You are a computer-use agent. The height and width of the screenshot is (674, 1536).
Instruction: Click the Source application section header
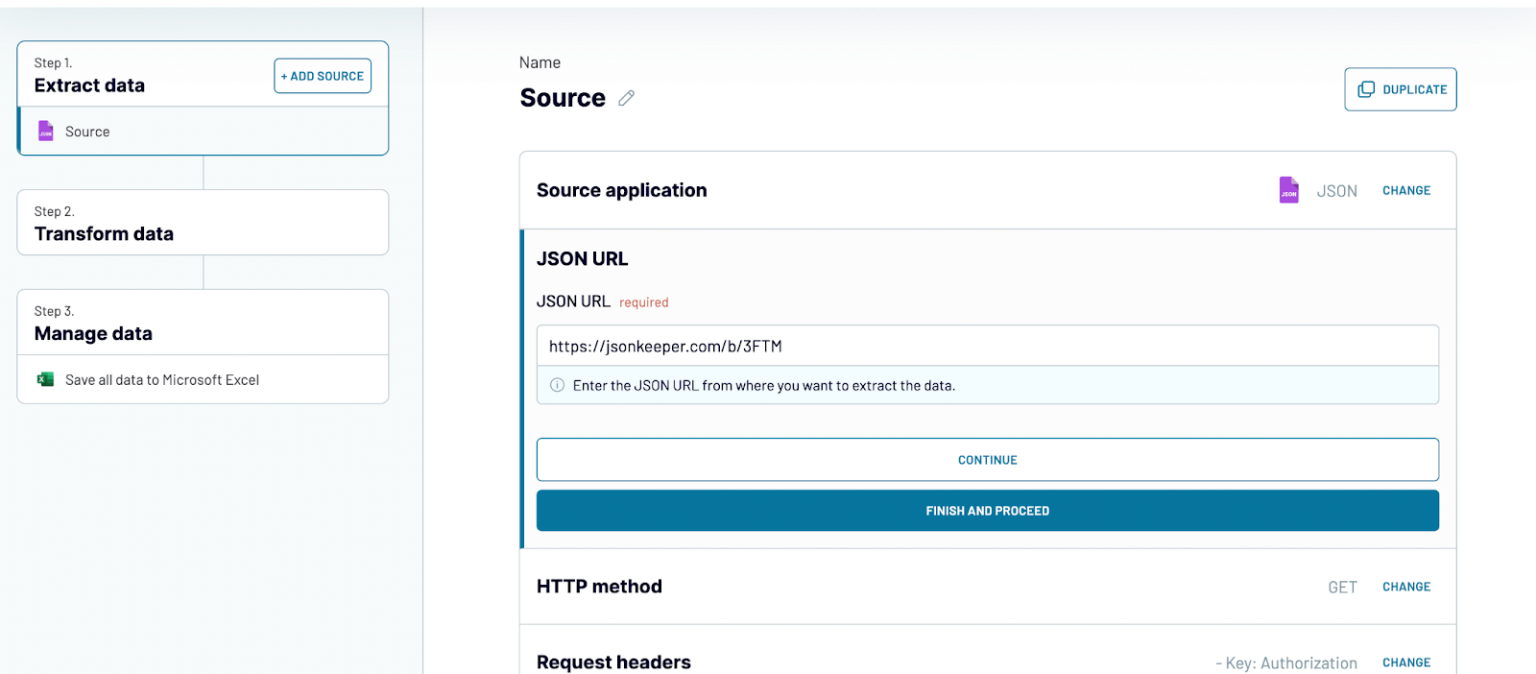coord(621,190)
